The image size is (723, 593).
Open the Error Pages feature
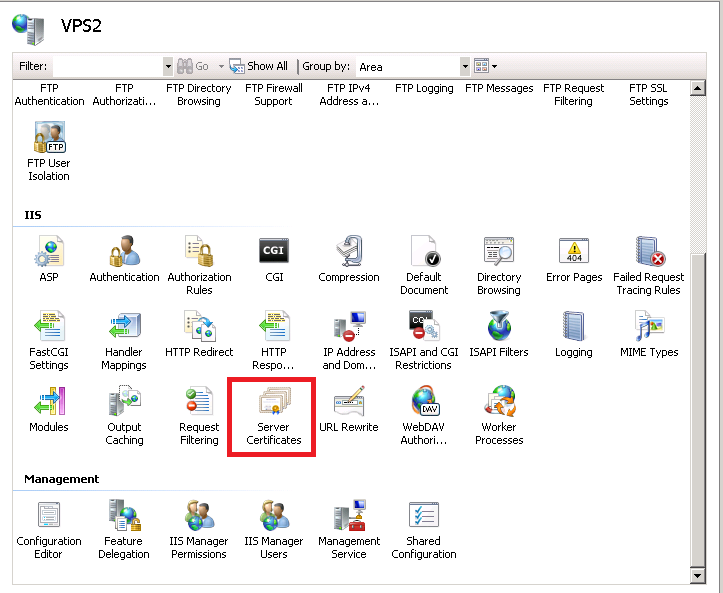(x=574, y=258)
